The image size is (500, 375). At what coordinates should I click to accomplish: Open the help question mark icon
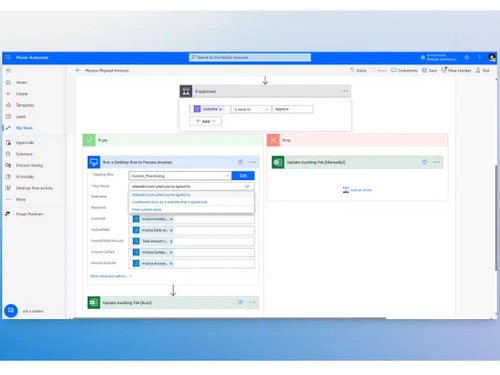(x=479, y=57)
